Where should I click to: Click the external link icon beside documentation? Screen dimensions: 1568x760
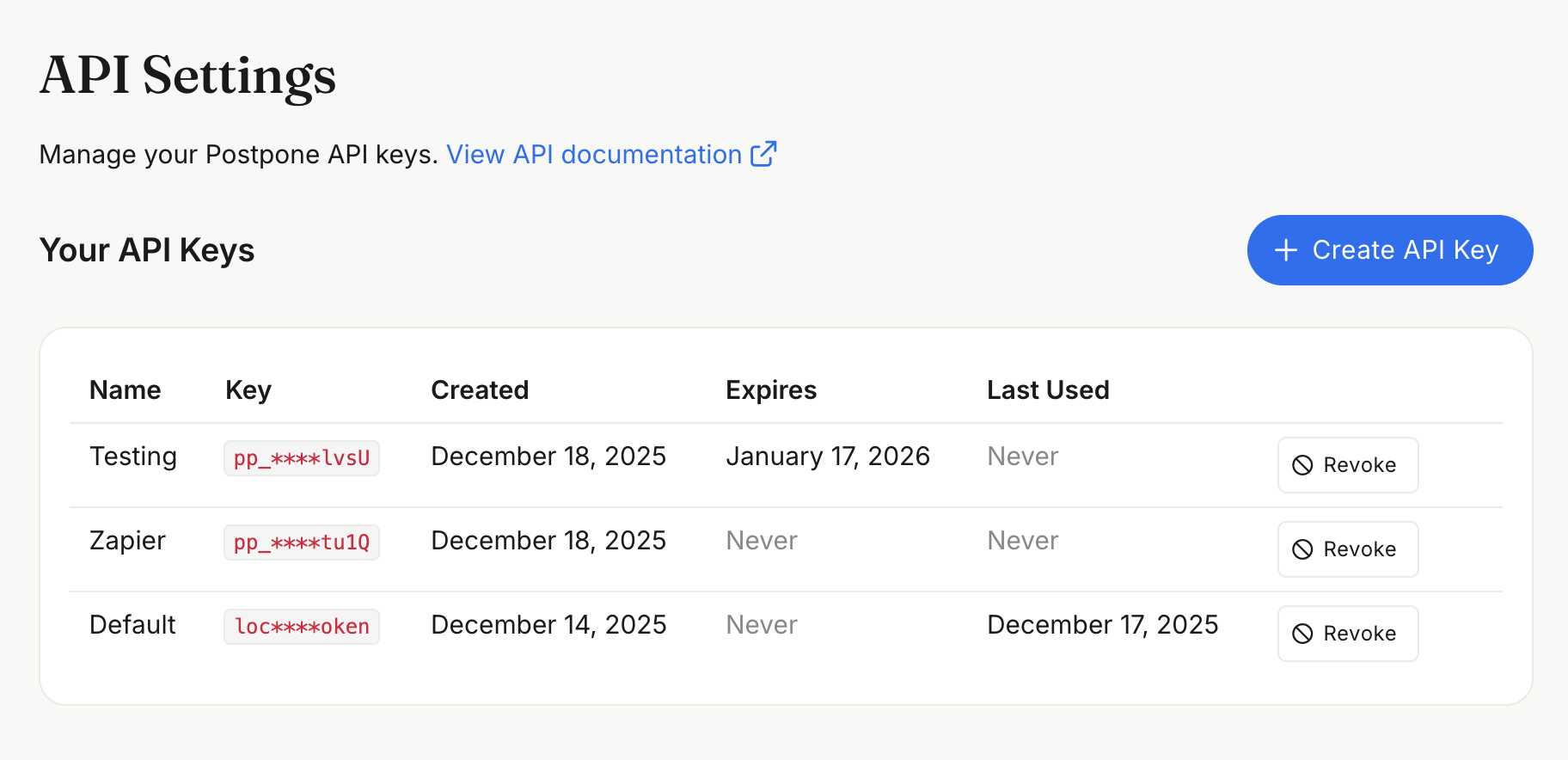pyautogui.click(x=763, y=154)
